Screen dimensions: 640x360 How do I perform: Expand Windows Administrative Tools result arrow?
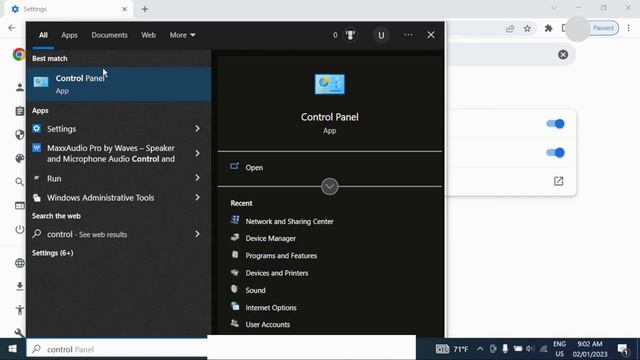pos(197,198)
